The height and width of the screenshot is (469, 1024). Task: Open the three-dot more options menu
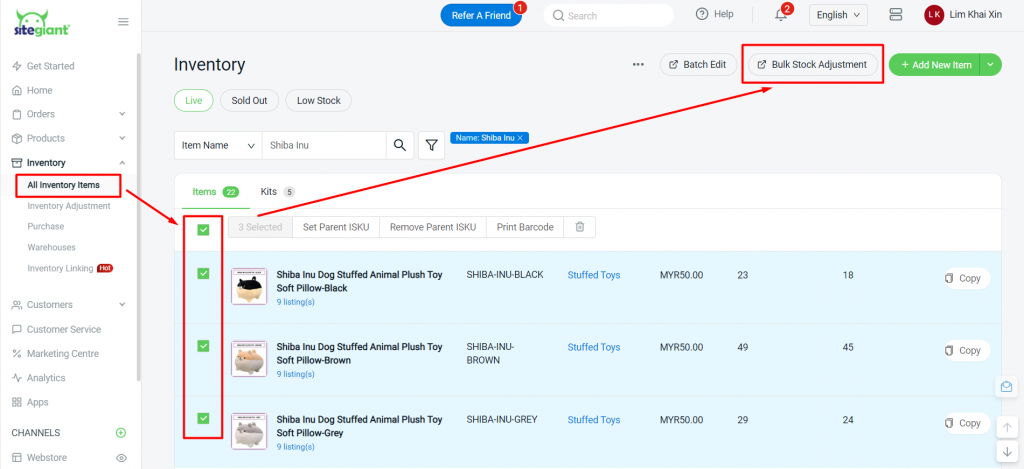(638, 65)
